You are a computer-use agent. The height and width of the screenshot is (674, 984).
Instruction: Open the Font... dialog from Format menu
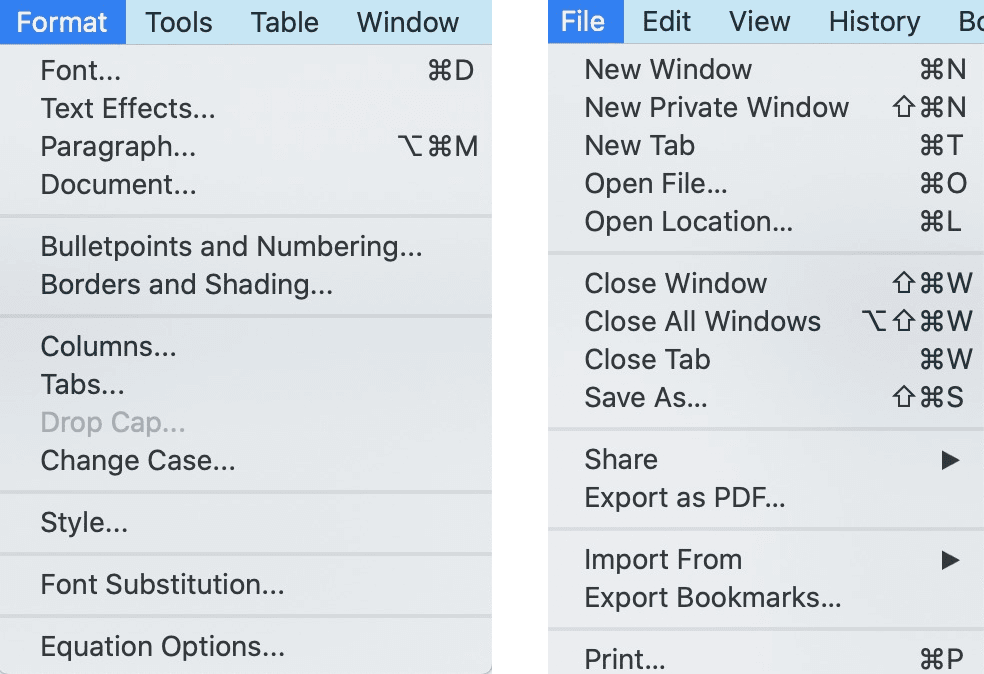(80, 70)
